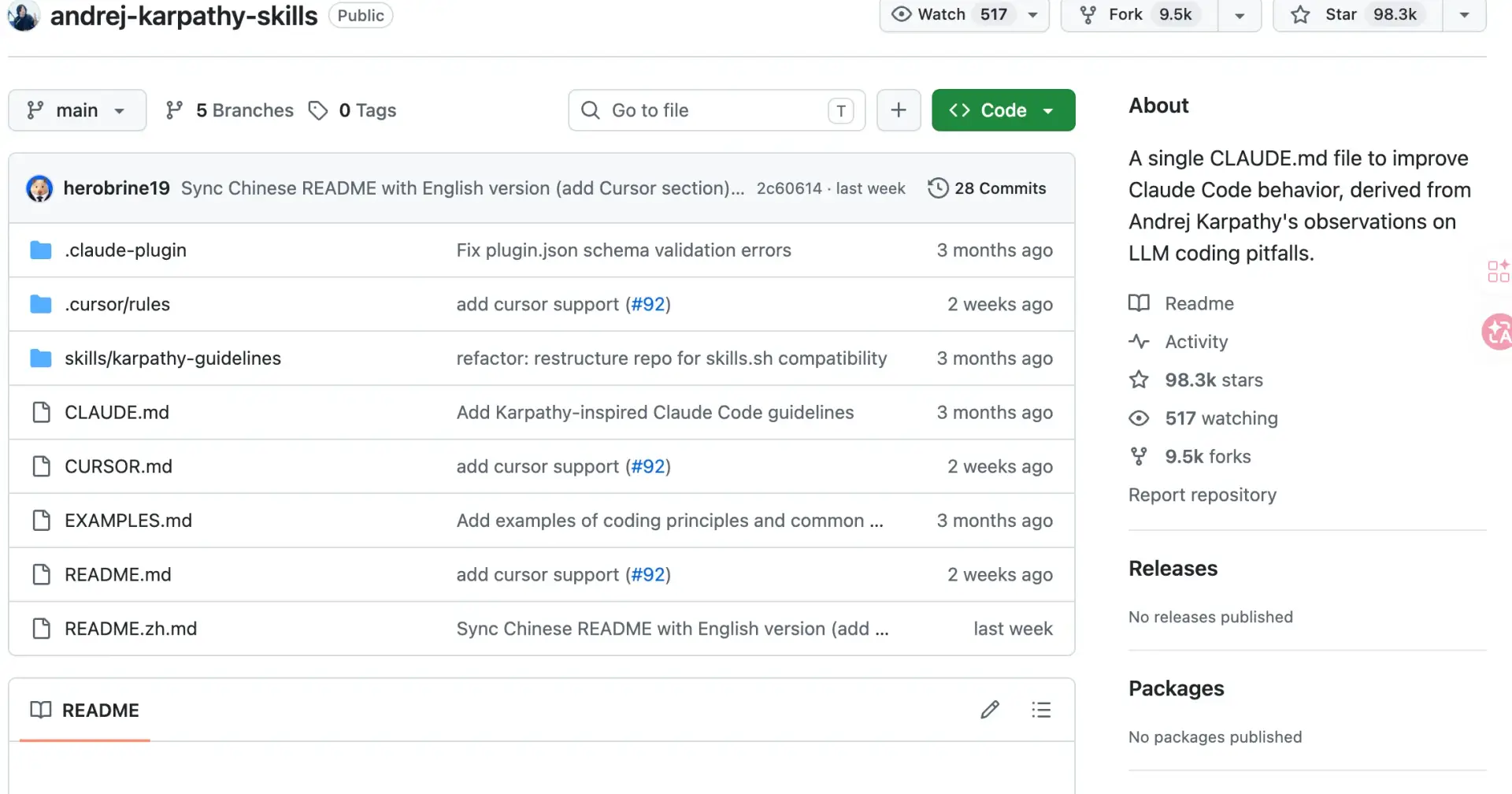Image resolution: width=1512 pixels, height=794 pixels.
Task: Open the andrej-karpathy-skills repository title
Action: click(183, 16)
